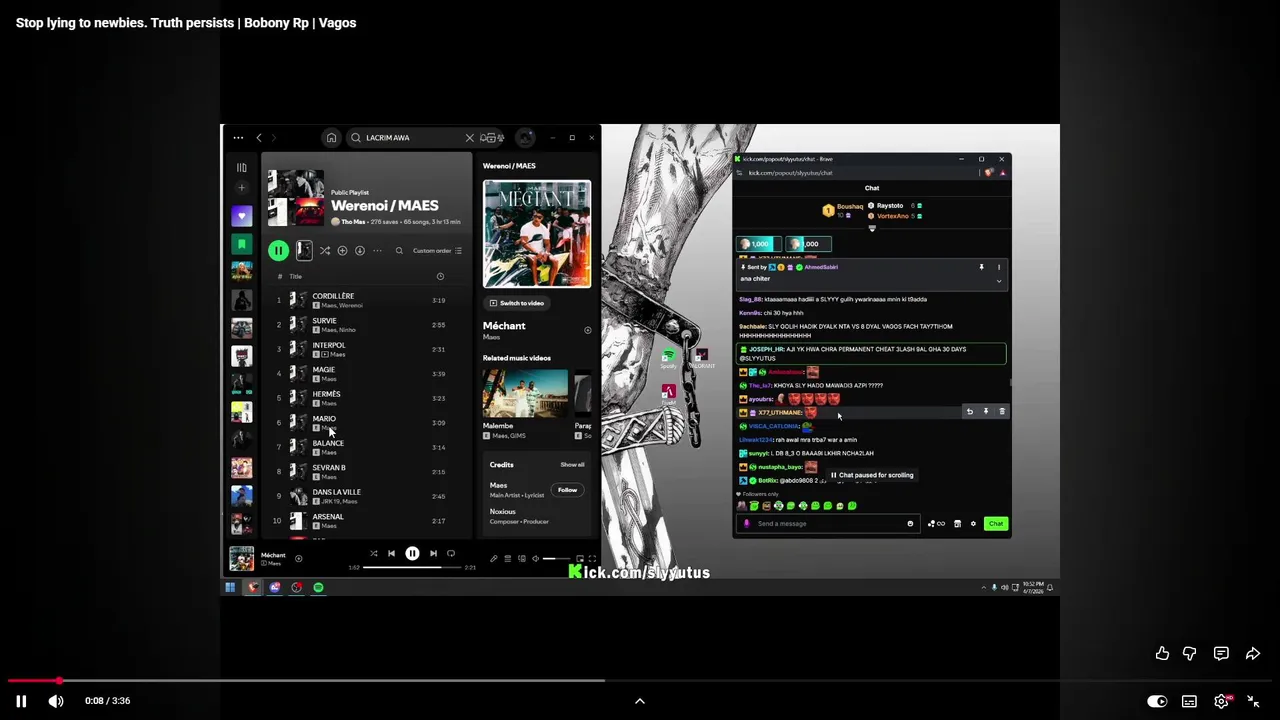1280x720 pixels.
Task: Open the Méchant album cover
Action: click(537, 234)
